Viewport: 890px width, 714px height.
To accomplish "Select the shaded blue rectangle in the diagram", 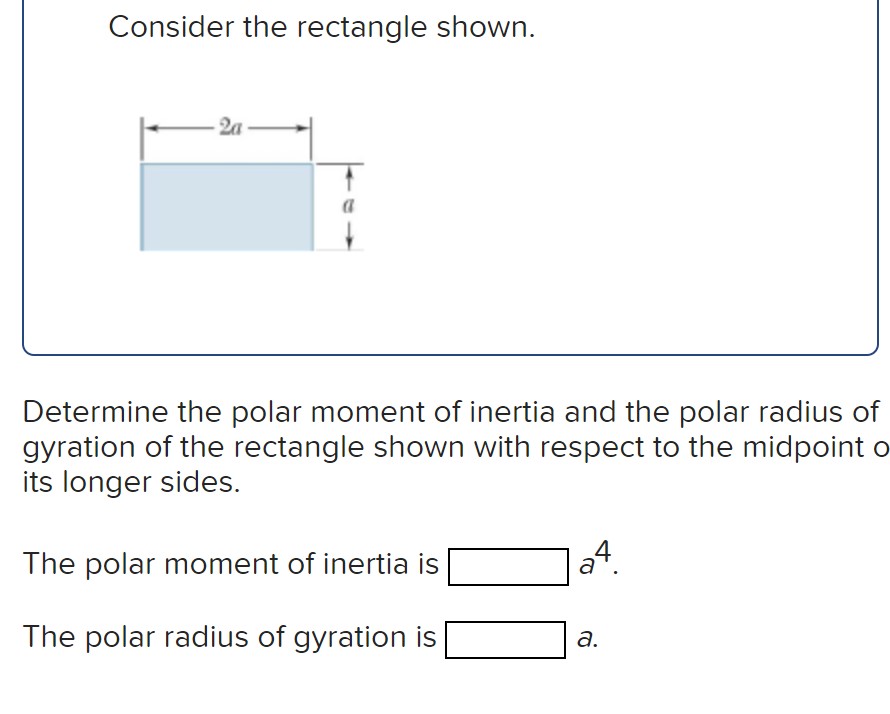I will [228, 205].
